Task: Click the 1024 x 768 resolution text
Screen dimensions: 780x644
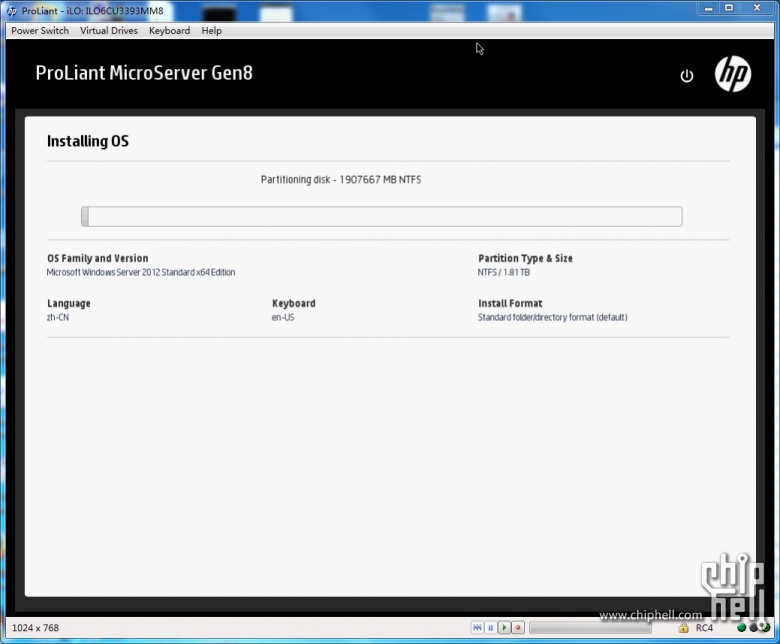Action: click(35, 628)
